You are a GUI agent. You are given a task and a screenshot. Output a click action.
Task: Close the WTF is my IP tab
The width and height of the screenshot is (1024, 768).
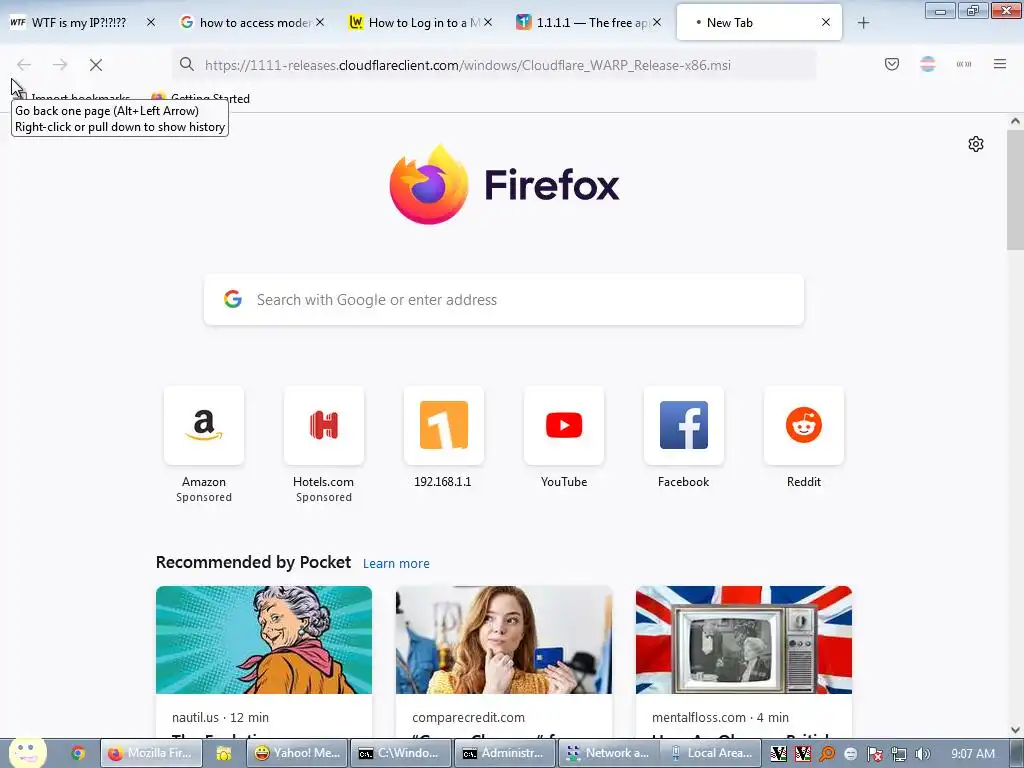point(151,22)
